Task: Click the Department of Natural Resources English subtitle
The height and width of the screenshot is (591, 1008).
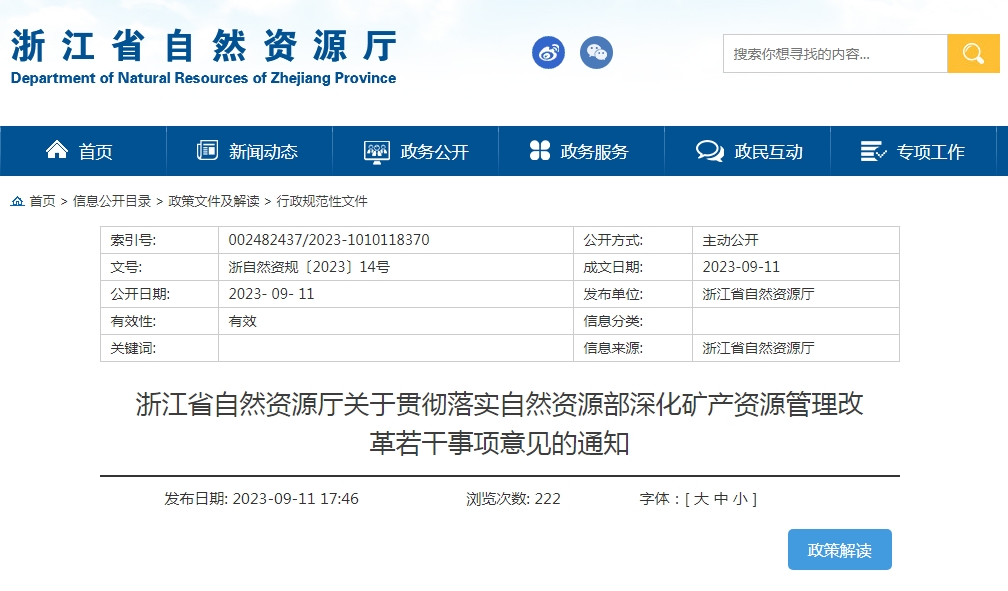Action: pyautogui.click(x=203, y=78)
